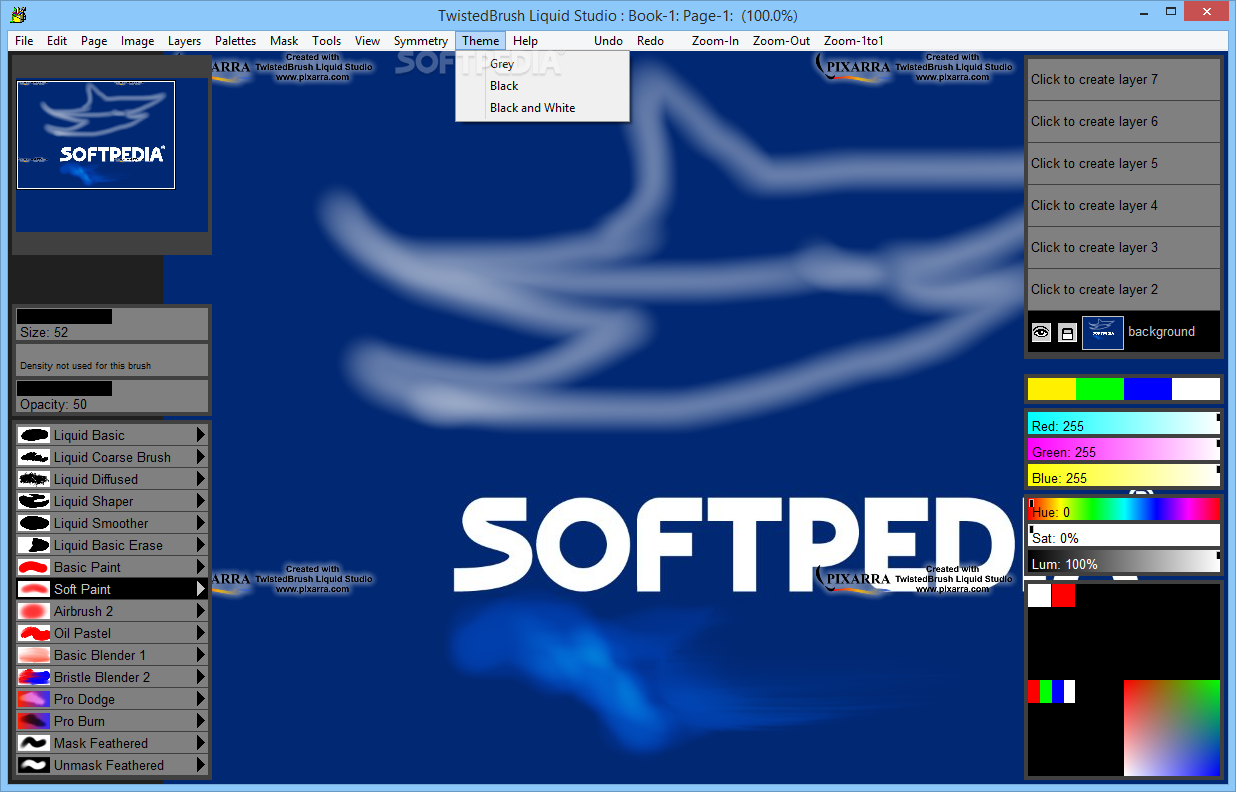Choose the Black and White theme
The width and height of the screenshot is (1236, 792).
[x=542, y=108]
